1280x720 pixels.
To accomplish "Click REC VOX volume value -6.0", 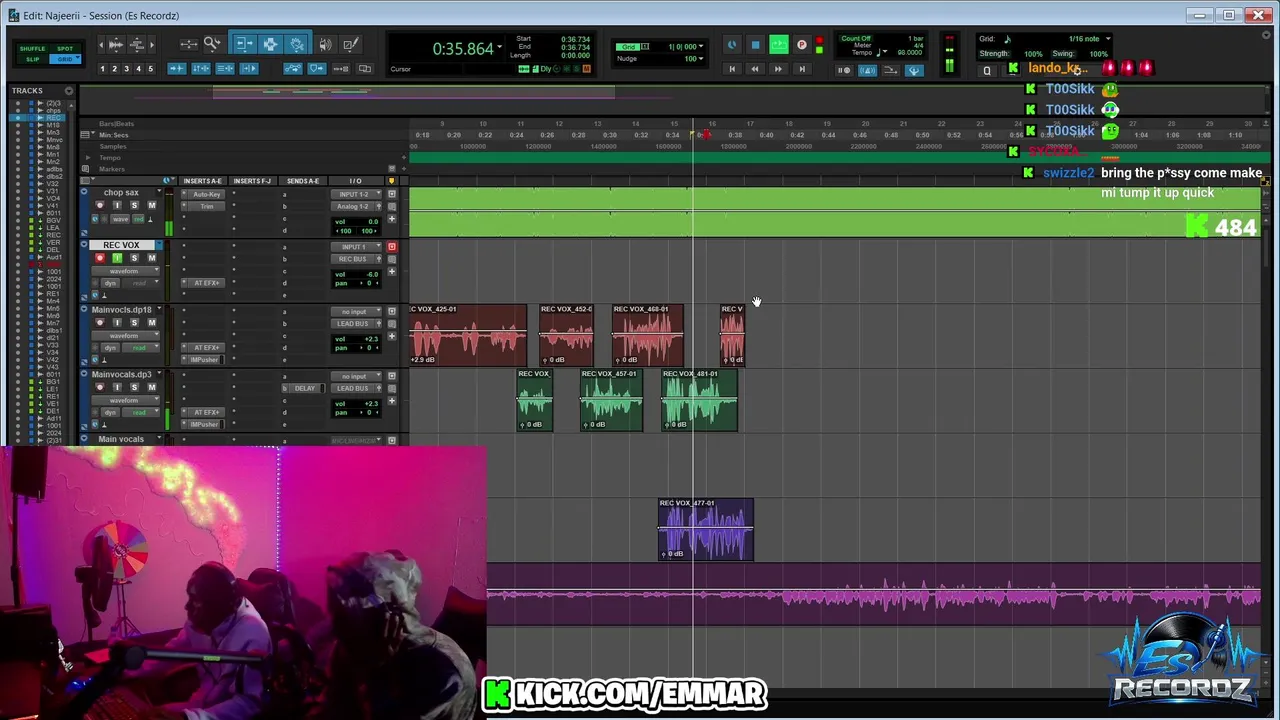I will point(372,274).
